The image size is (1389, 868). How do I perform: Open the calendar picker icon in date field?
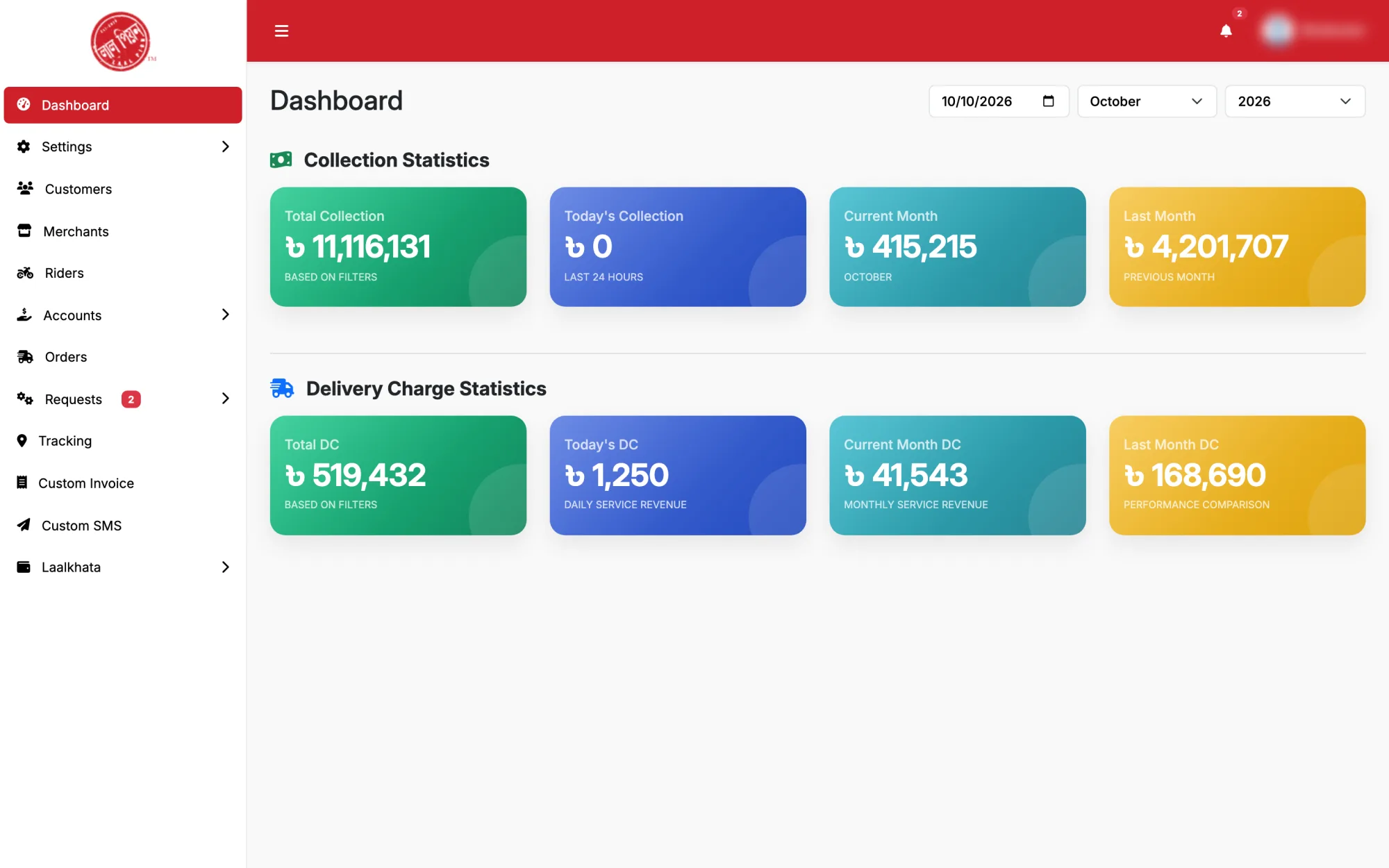point(1049,101)
